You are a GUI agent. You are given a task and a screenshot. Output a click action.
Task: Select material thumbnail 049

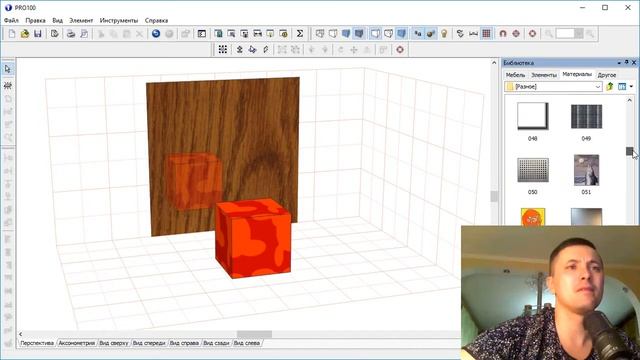click(586, 116)
